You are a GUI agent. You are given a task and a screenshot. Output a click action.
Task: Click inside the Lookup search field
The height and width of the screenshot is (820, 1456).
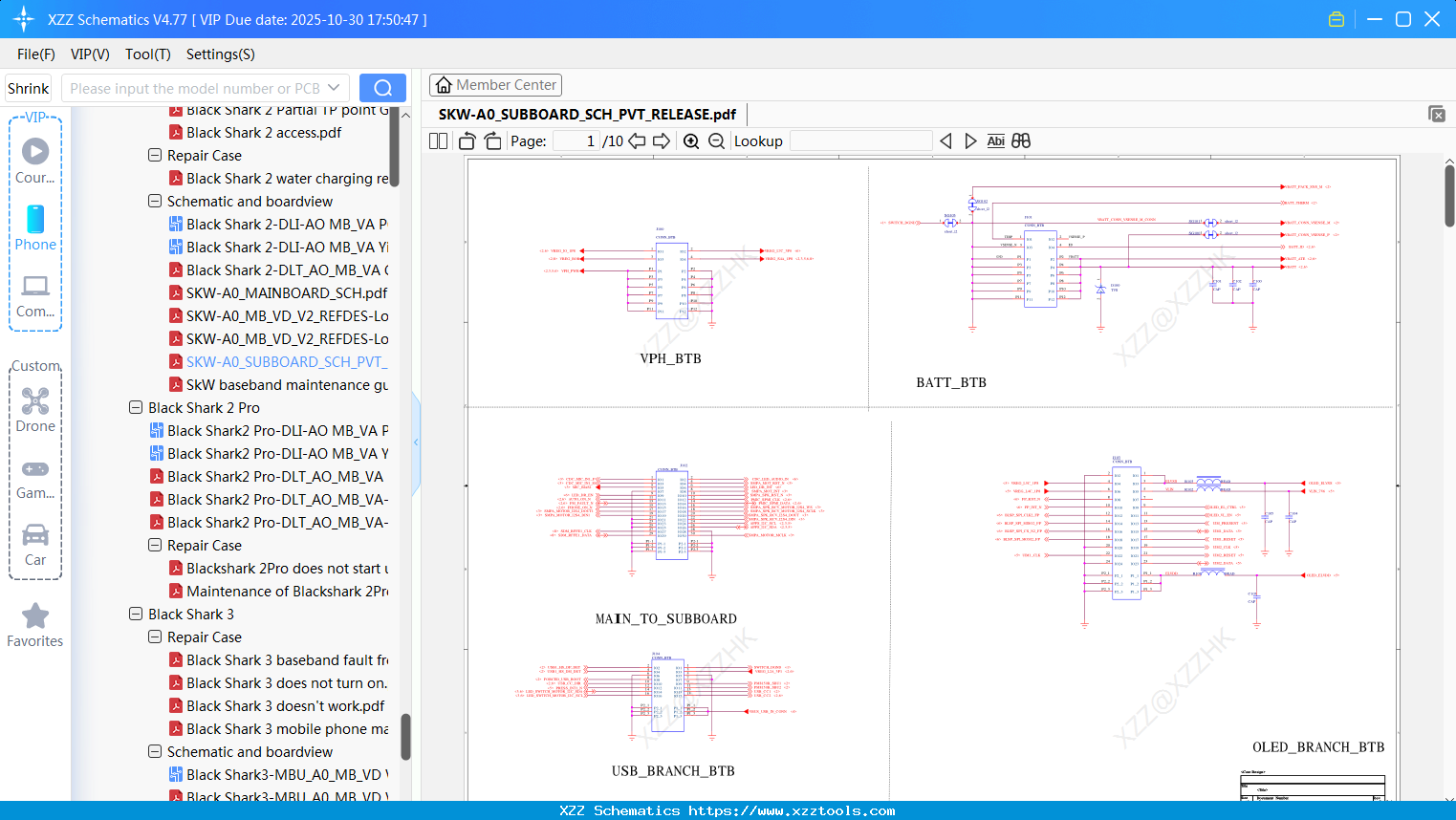[859, 140]
